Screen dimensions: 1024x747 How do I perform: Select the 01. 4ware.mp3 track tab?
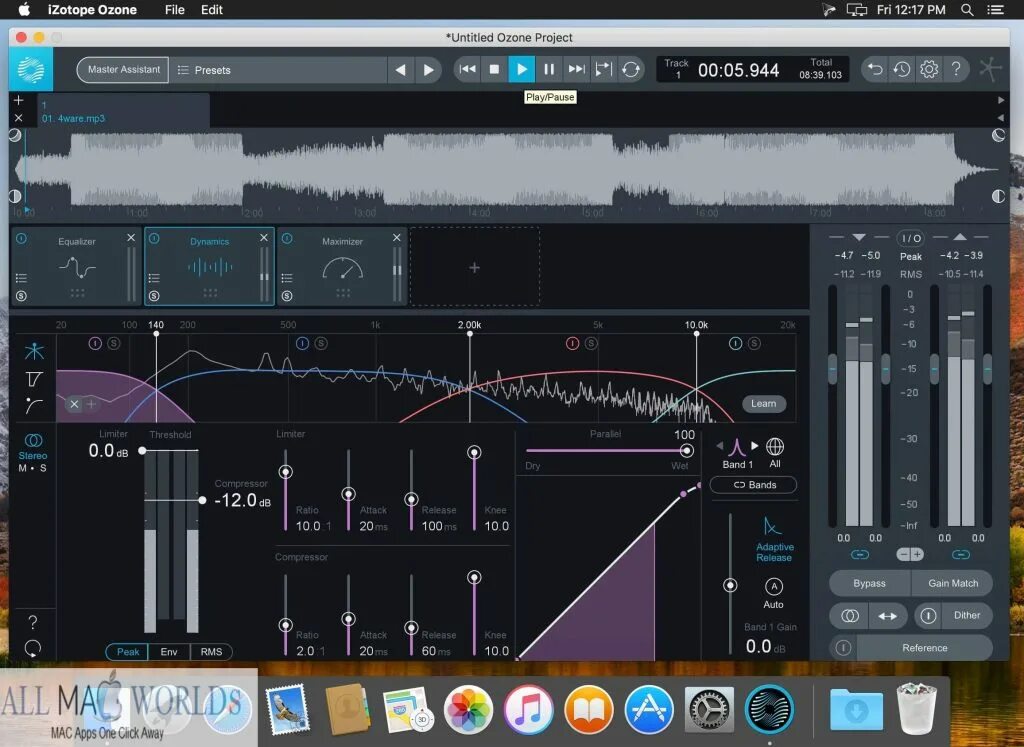point(123,112)
